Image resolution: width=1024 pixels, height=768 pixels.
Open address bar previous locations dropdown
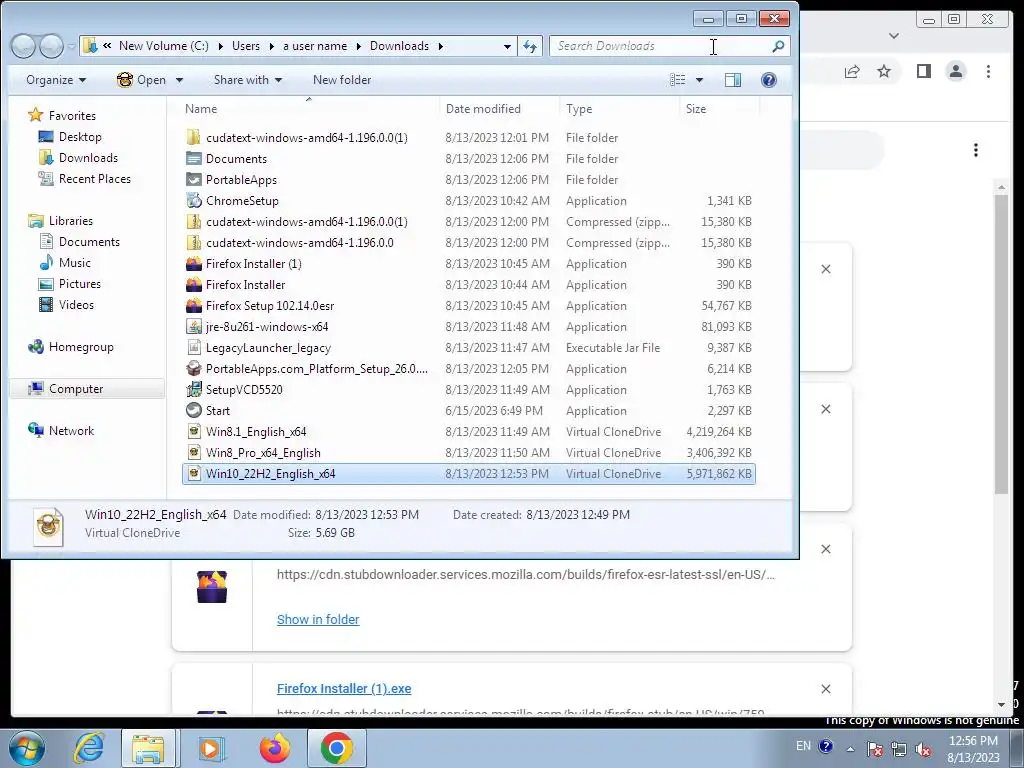click(507, 46)
